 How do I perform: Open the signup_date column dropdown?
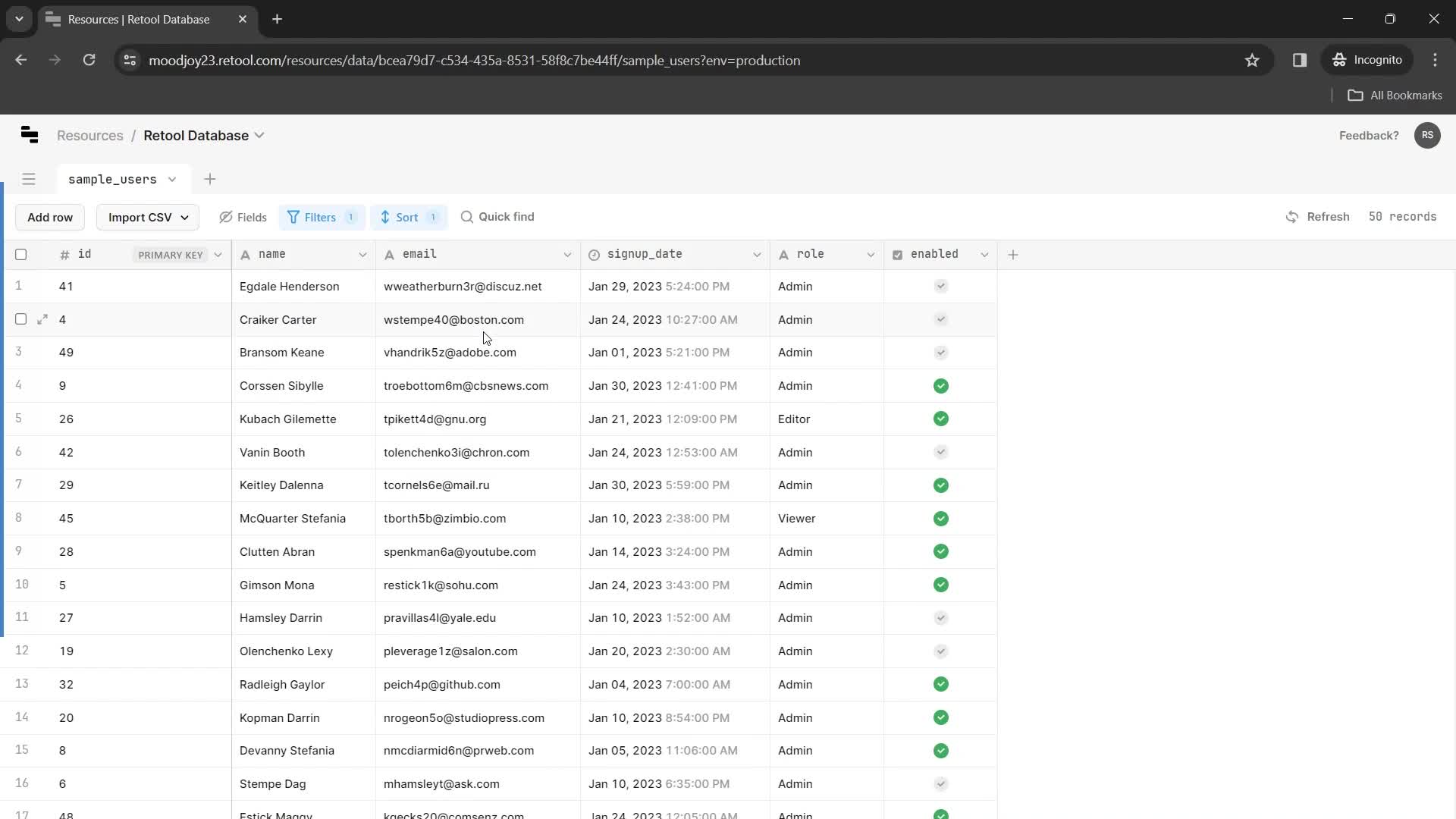(x=757, y=255)
